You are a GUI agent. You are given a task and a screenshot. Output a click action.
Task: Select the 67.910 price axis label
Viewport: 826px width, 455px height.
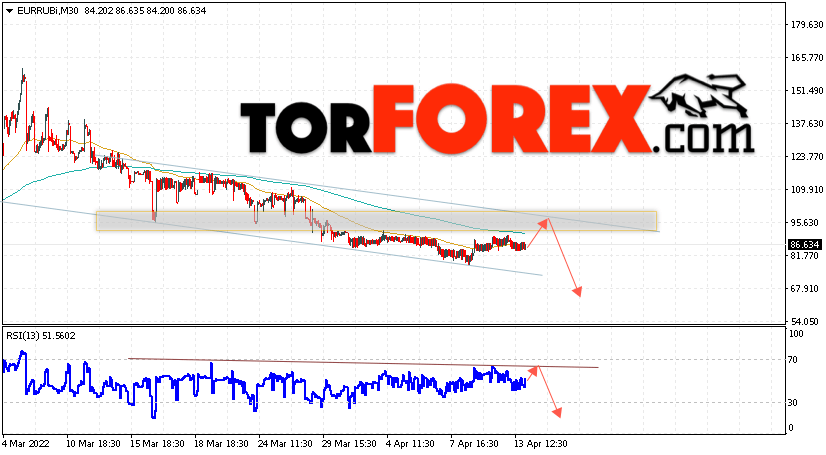(807, 289)
